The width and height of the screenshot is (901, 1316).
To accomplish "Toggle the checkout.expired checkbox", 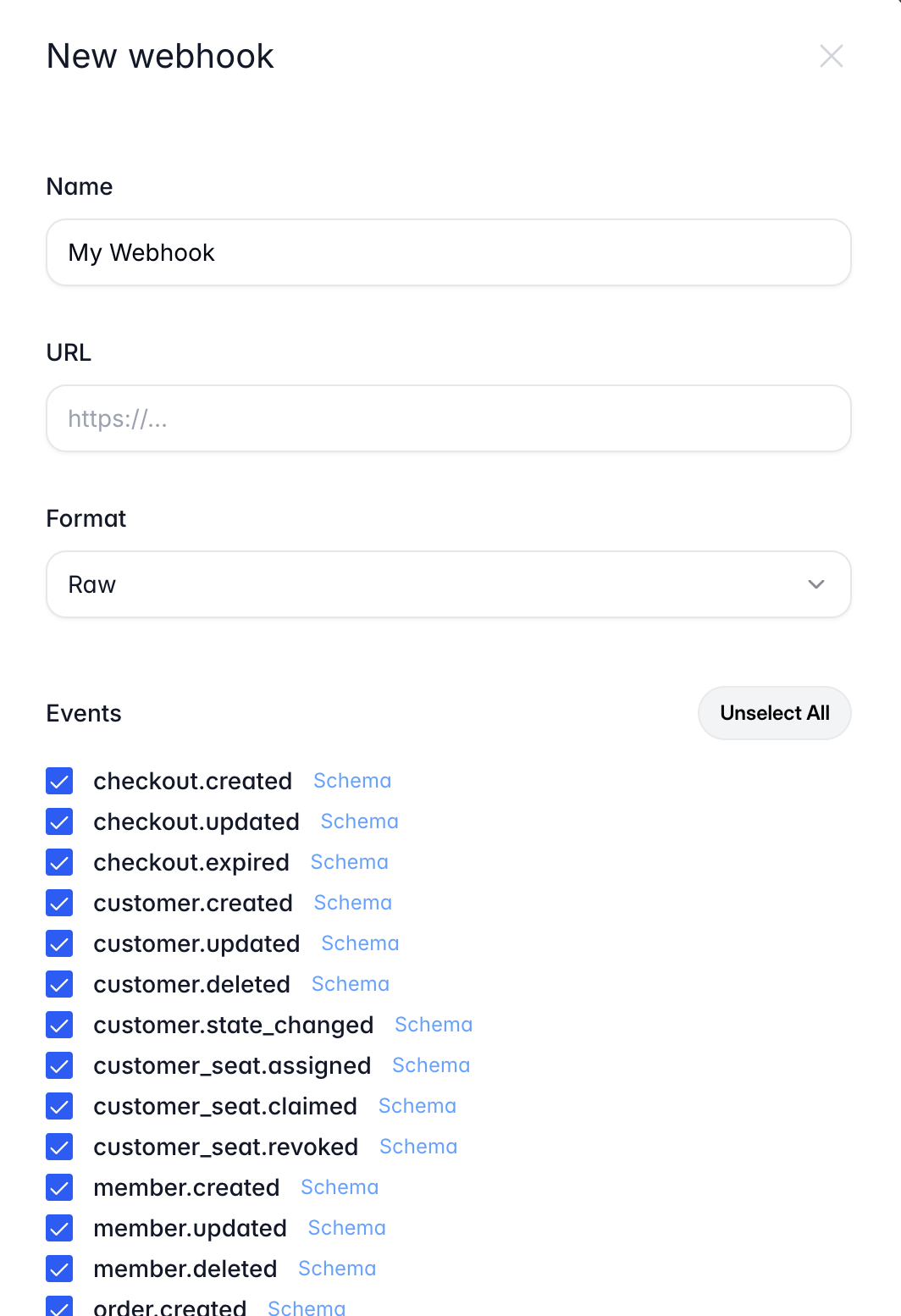I will 59,862.
